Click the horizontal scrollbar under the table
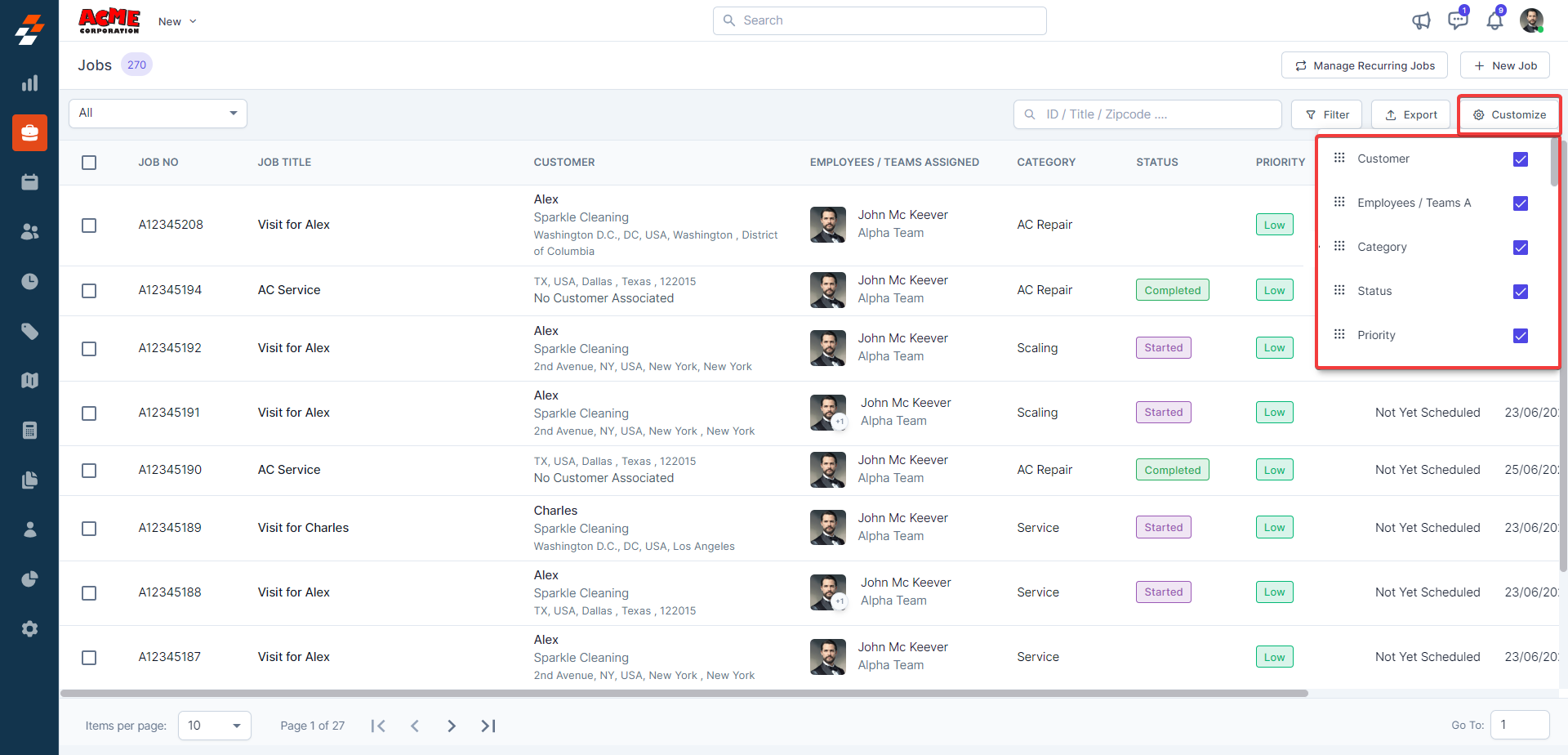 (x=684, y=694)
